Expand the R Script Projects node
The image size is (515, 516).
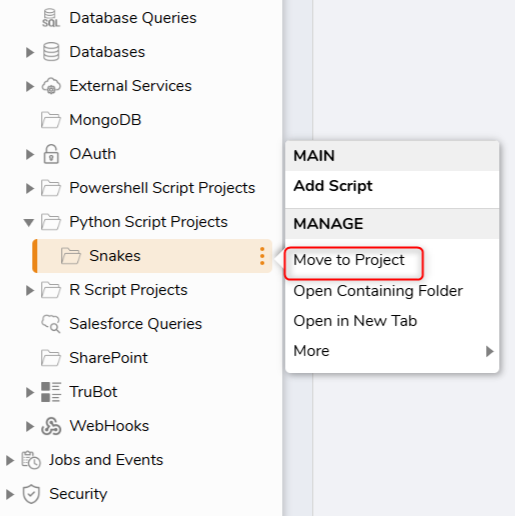[x=30, y=290]
